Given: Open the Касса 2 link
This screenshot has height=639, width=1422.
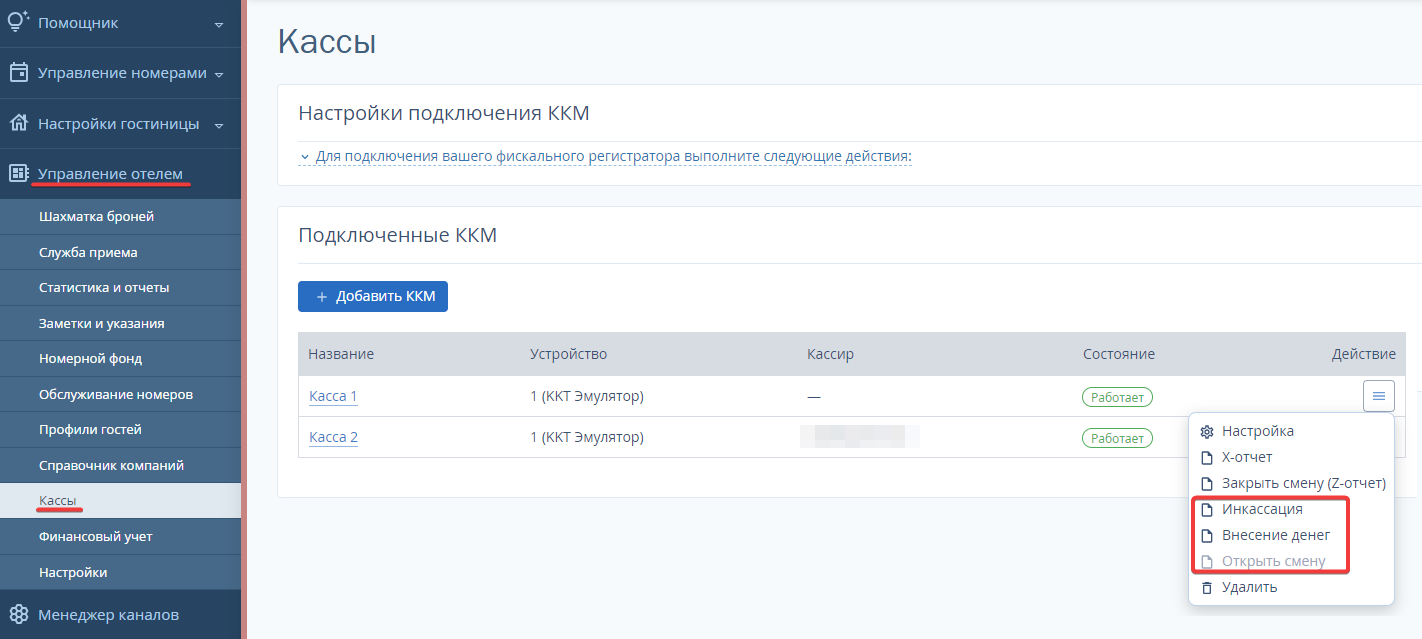Looking at the screenshot, I should tap(333, 437).
